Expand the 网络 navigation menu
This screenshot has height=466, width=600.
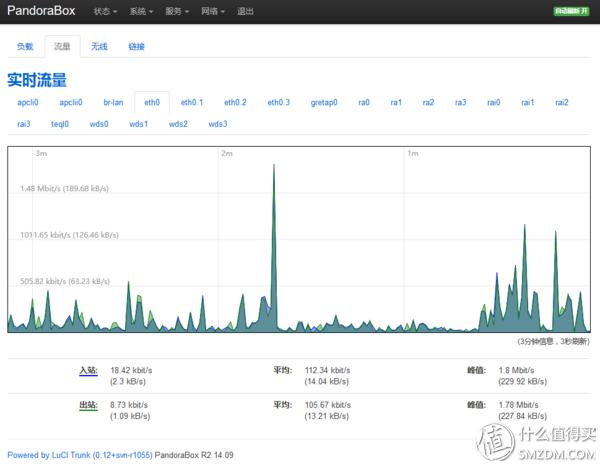213,11
